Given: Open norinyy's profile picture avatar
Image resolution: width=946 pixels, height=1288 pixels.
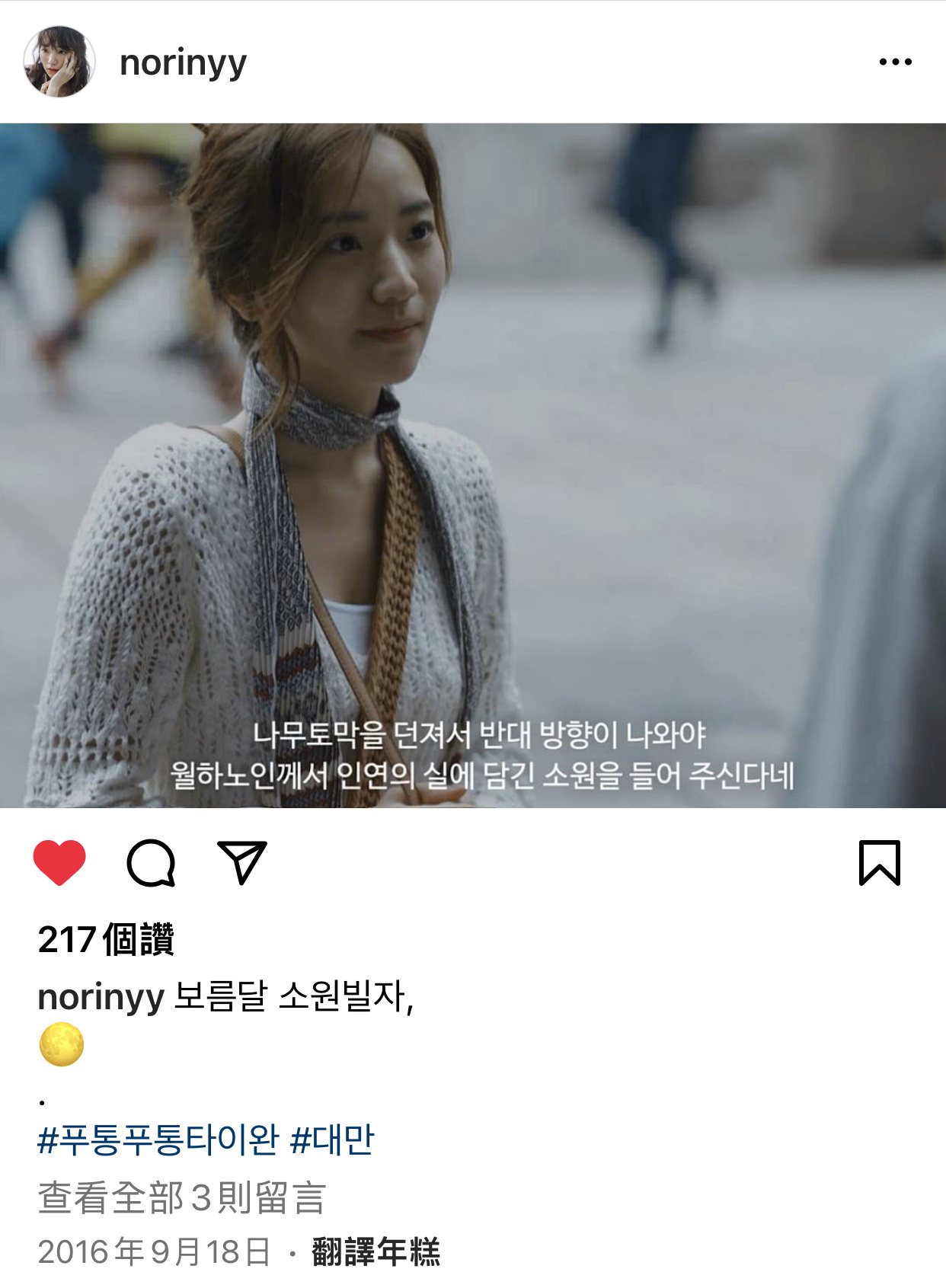Looking at the screenshot, I should coord(59,62).
